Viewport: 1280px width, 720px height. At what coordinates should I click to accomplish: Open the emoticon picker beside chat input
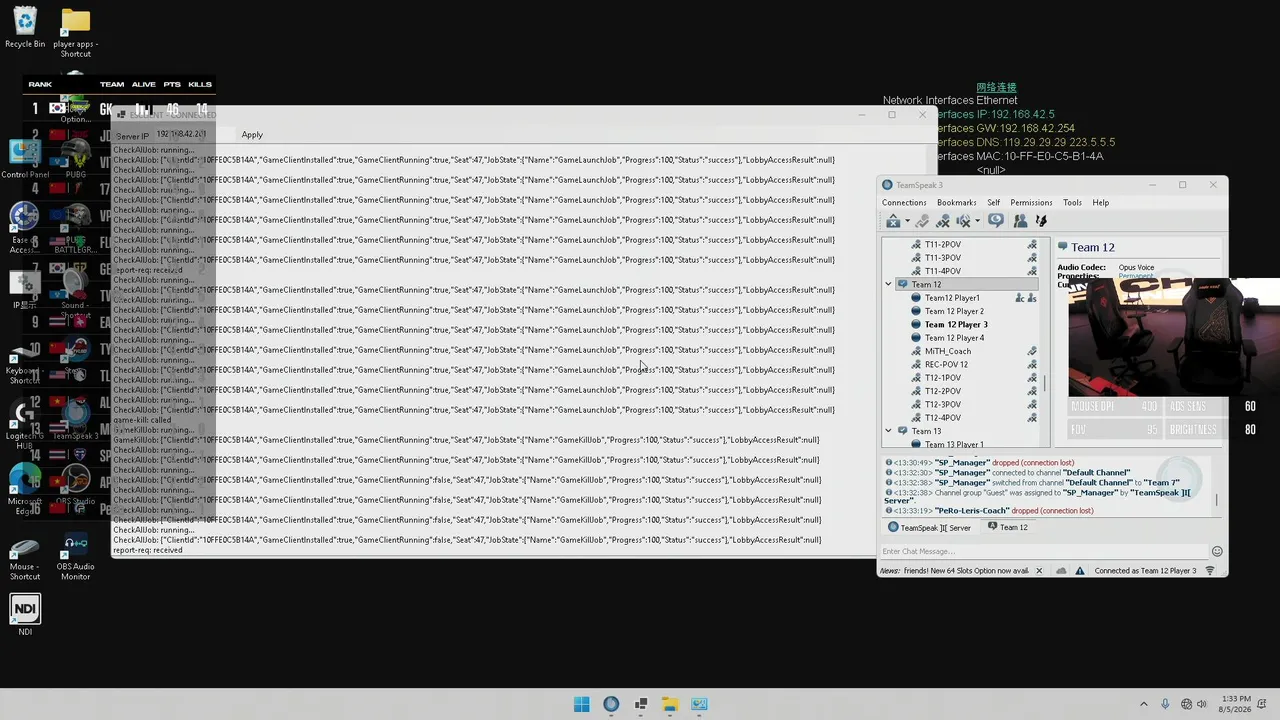click(x=1217, y=552)
